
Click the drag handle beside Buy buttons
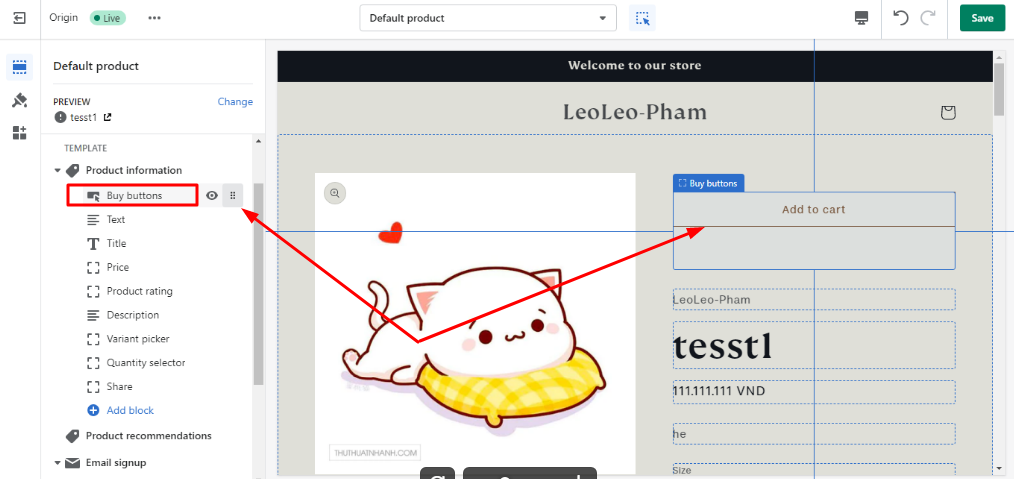coord(233,196)
